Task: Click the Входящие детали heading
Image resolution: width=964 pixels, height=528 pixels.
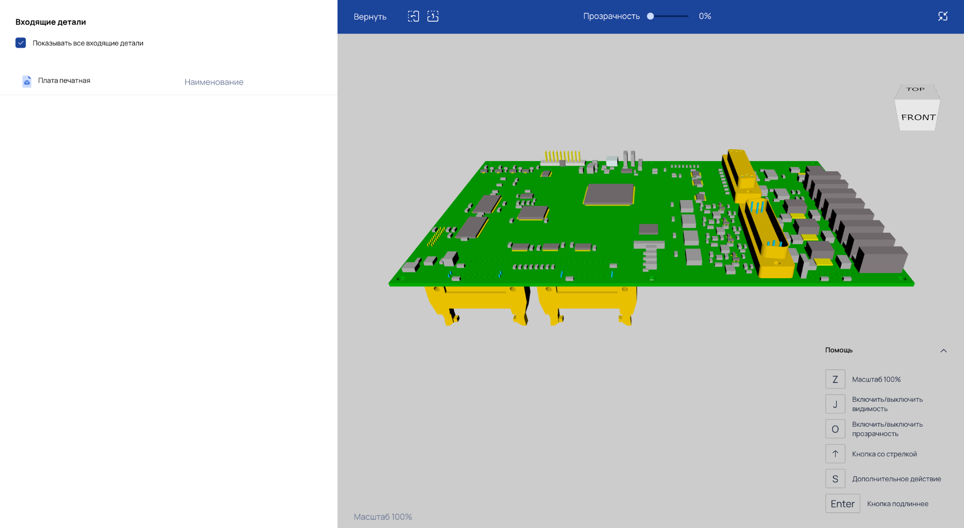Action: (x=50, y=22)
